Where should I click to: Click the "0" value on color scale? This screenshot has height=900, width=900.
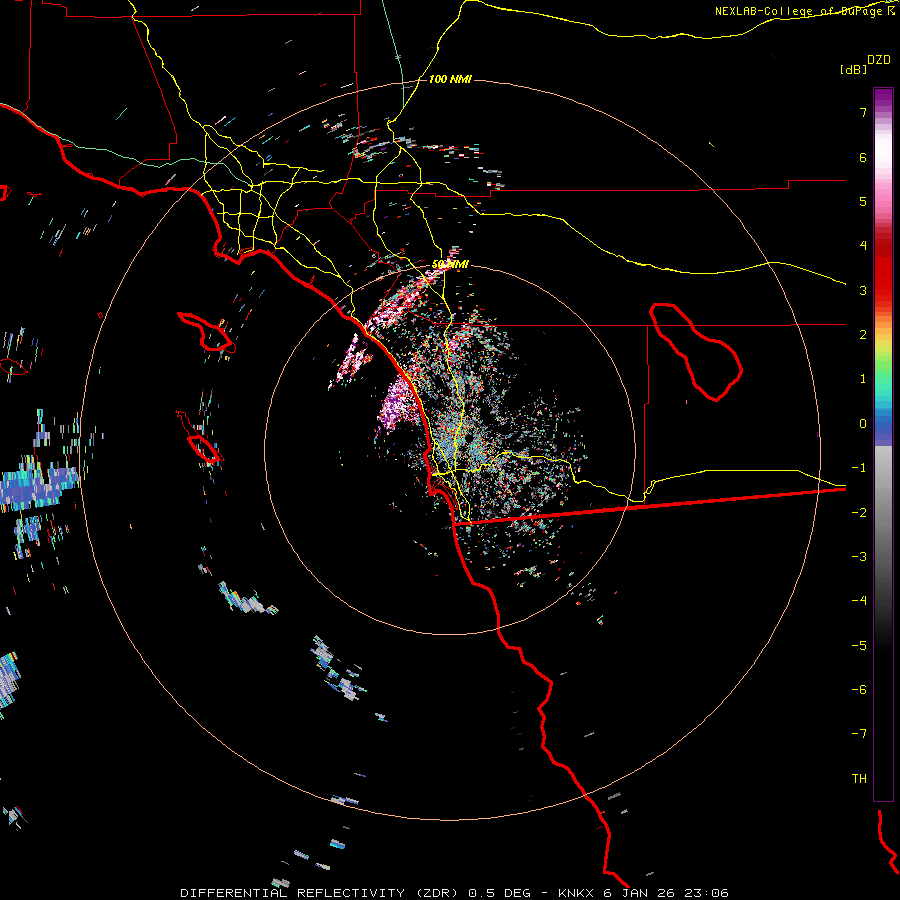tap(863, 424)
